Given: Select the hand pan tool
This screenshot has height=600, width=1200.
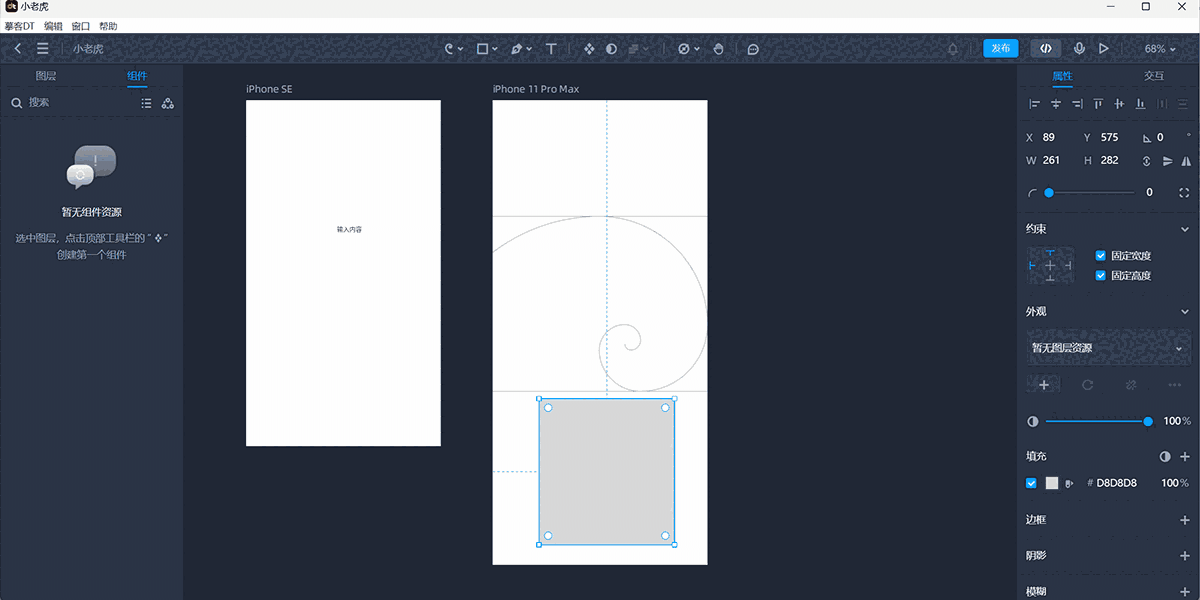Looking at the screenshot, I should pyautogui.click(x=718, y=48).
